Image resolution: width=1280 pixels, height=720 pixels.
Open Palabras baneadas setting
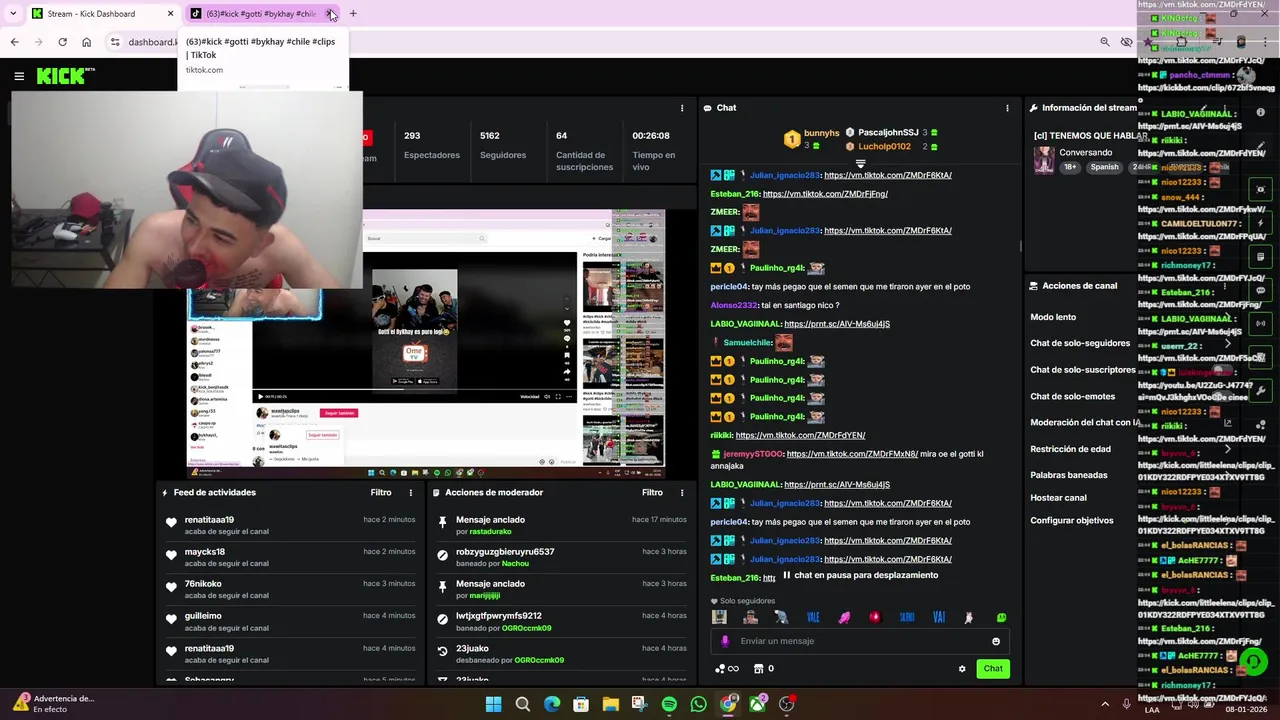1069,475
